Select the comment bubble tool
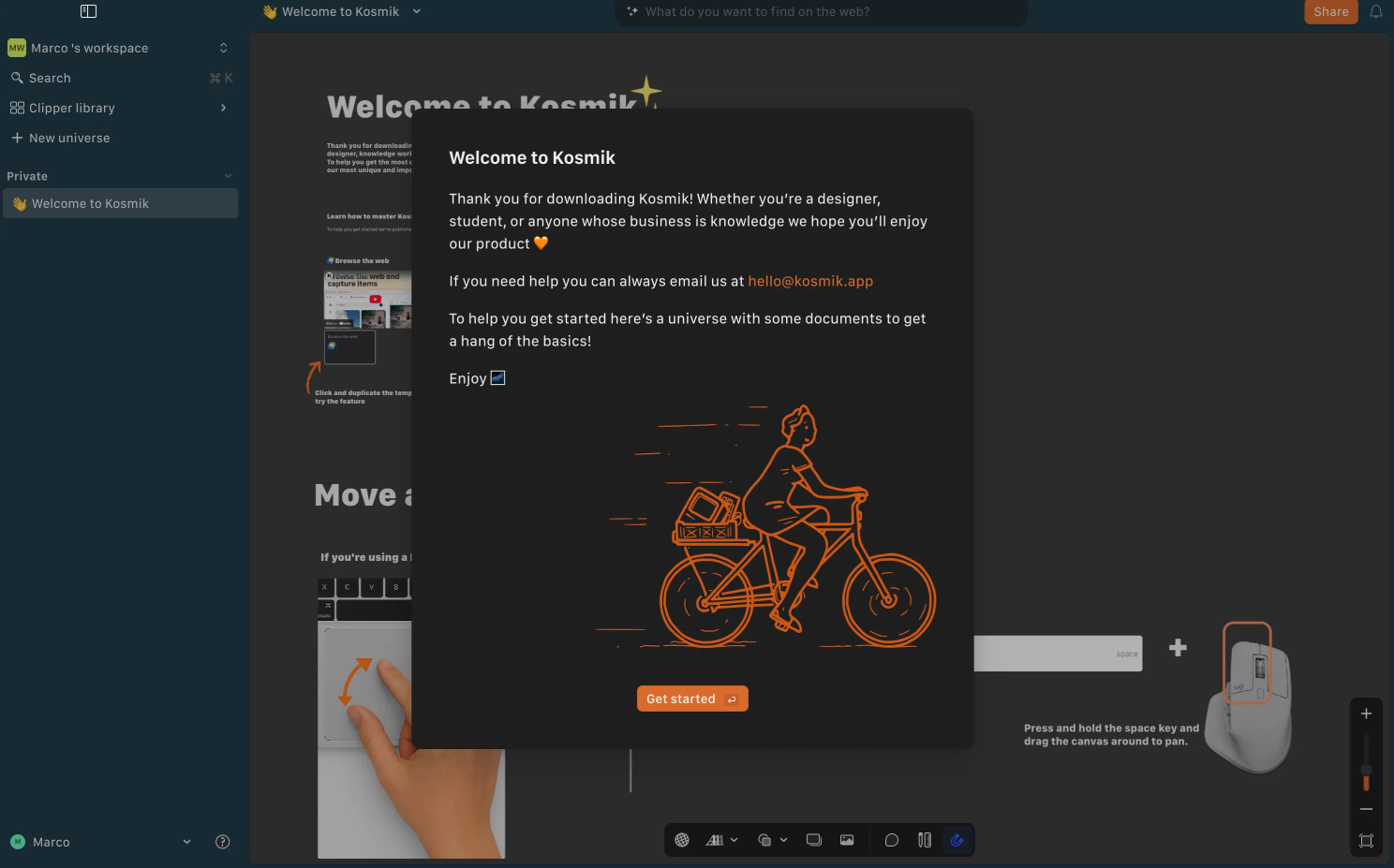The height and width of the screenshot is (868, 1394). (x=892, y=840)
